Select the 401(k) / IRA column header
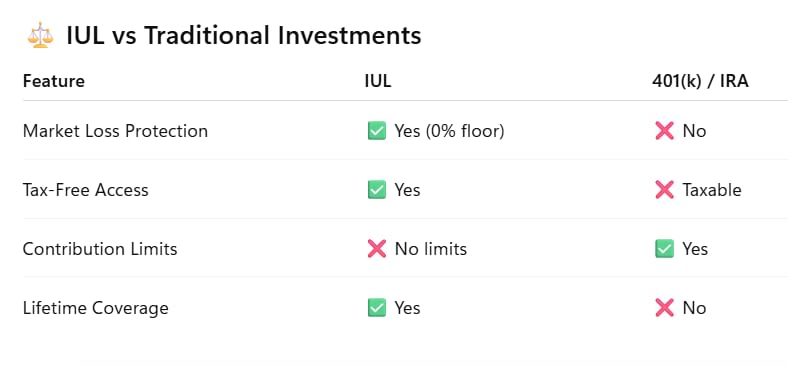The height and width of the screenshot is (366, 788). coord(700,81)
